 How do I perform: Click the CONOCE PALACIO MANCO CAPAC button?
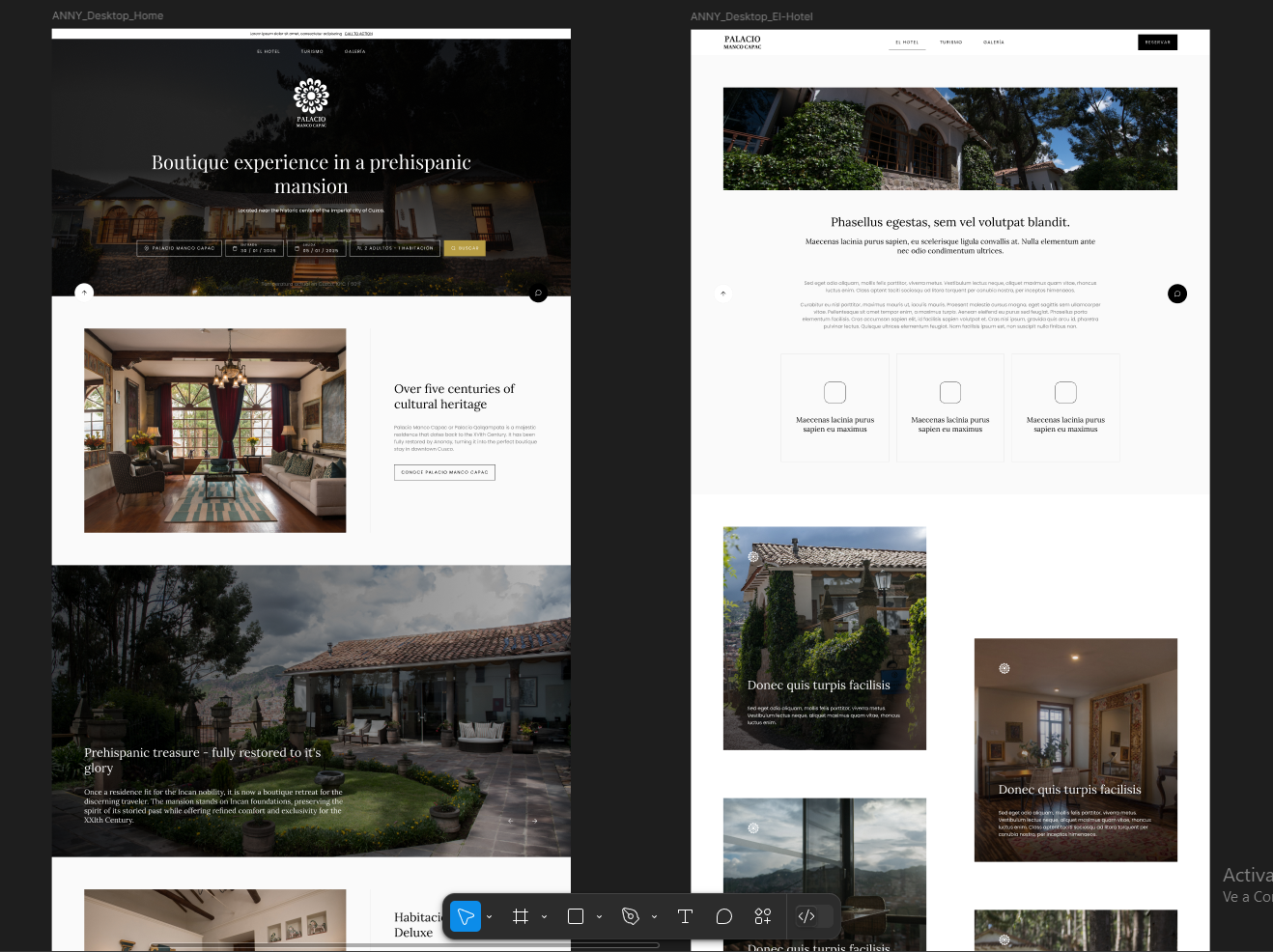click(444, 472)
